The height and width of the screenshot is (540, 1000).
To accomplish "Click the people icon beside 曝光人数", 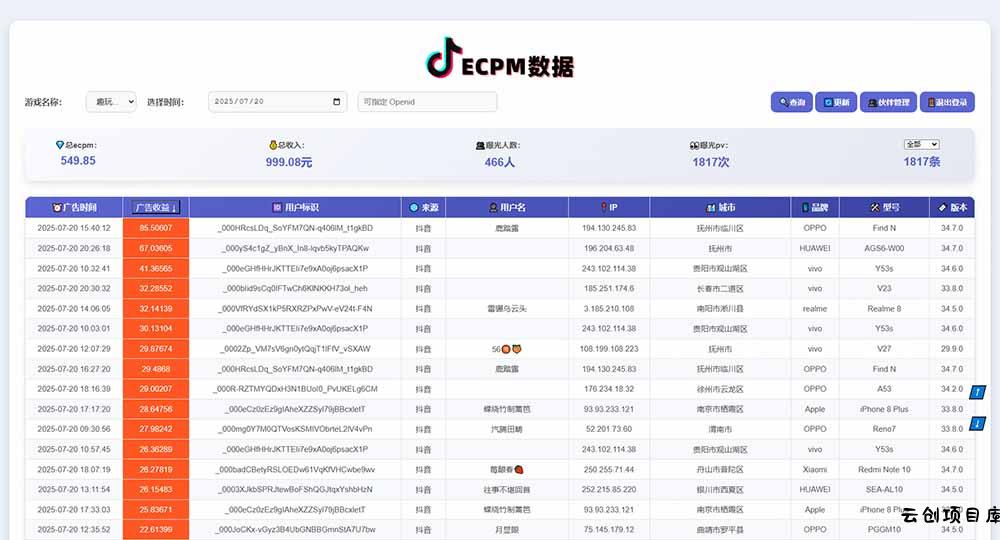I will pyautogui.click(x=480, y=145).
